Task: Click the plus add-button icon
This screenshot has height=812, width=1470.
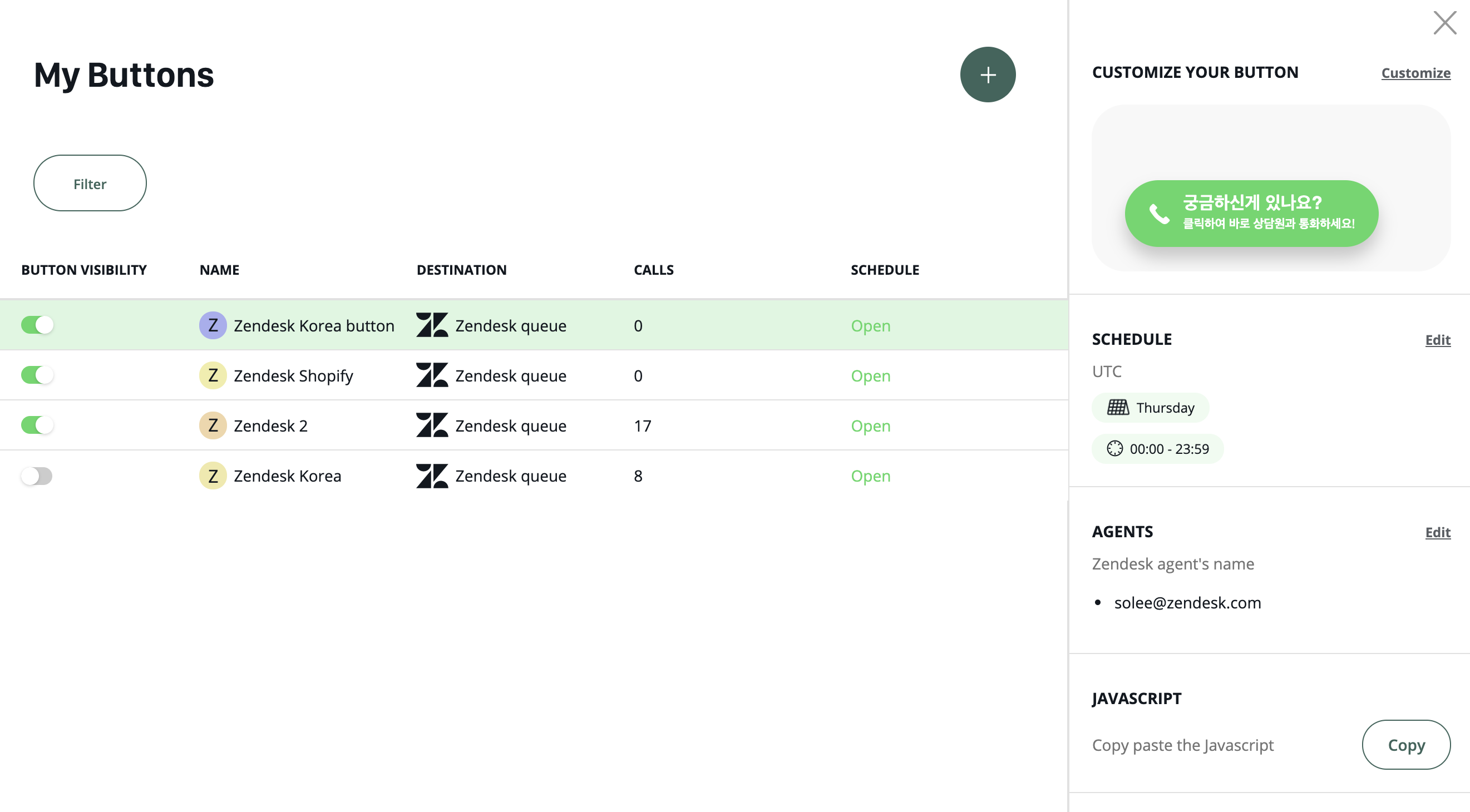Action: [x=988, y=75]
